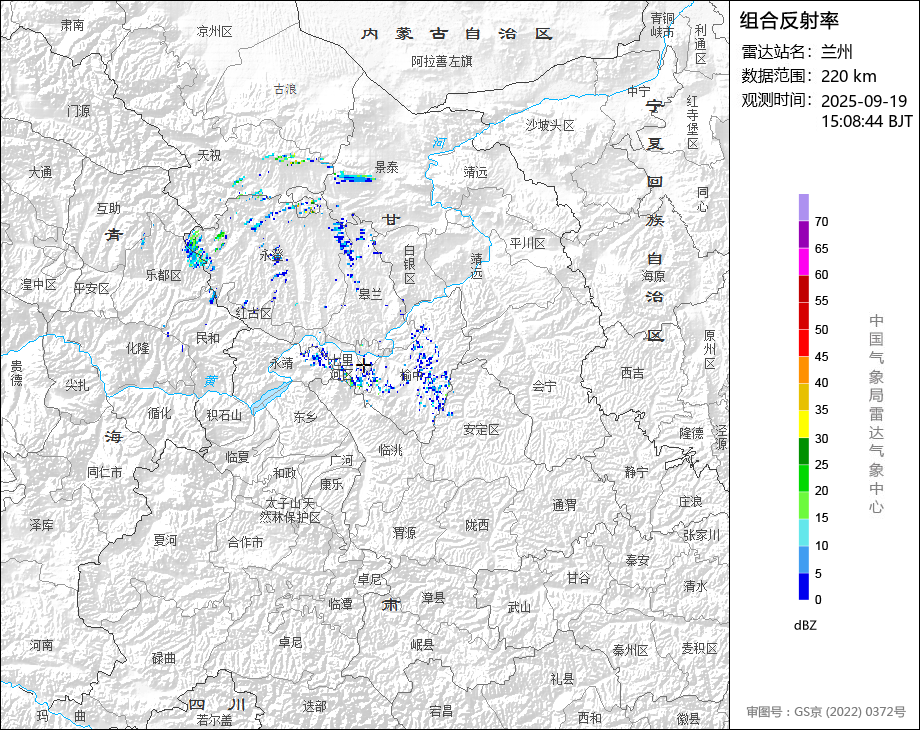Click the 肃南 map label
920x730 pixels.
coord(73,25)
